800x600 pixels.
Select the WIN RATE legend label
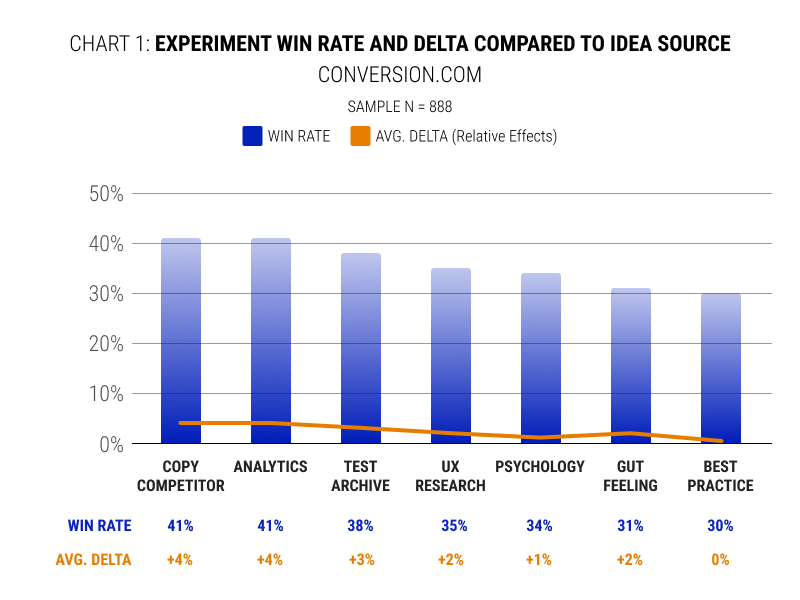tap(299, 136)
